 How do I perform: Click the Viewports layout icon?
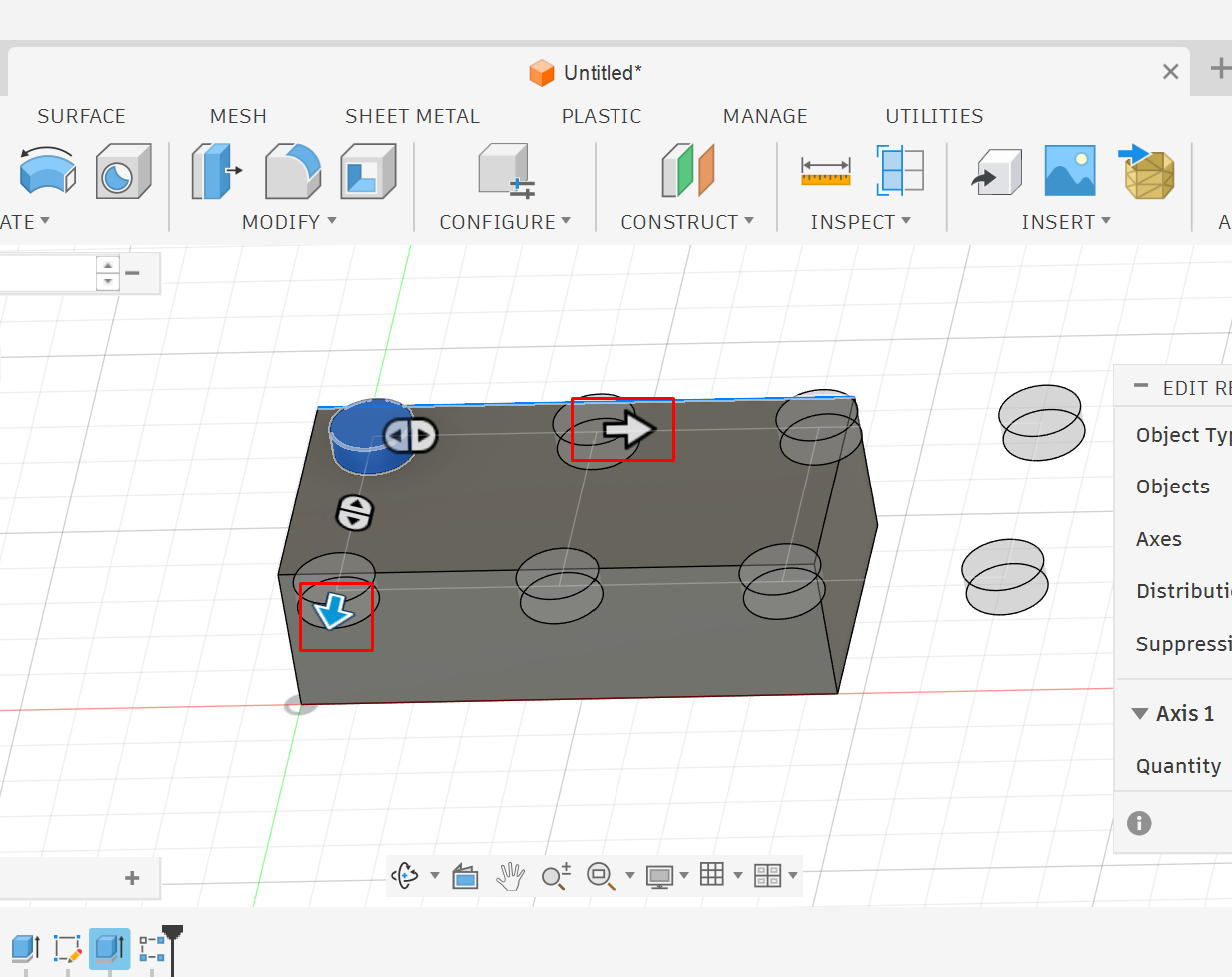pyautogui.click(x=767, y=876)
